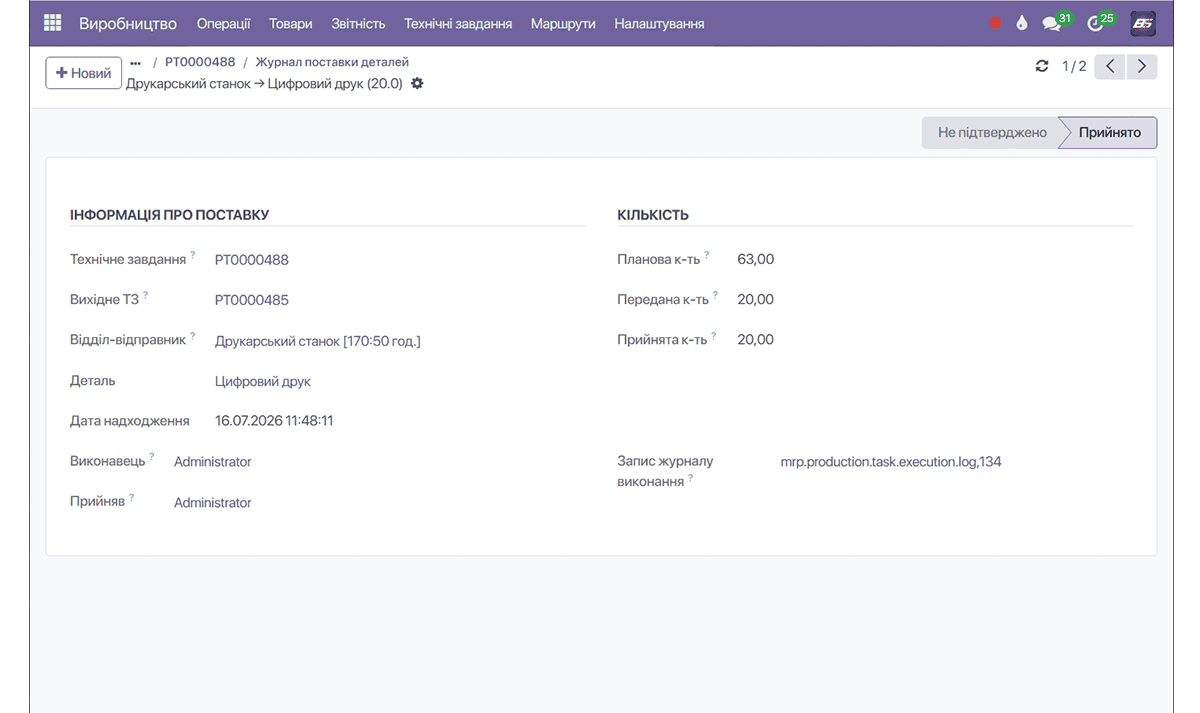Expand the breadcrumb ellipsis menu
The width and height of the screenshot is (1200, 713).
135,62
